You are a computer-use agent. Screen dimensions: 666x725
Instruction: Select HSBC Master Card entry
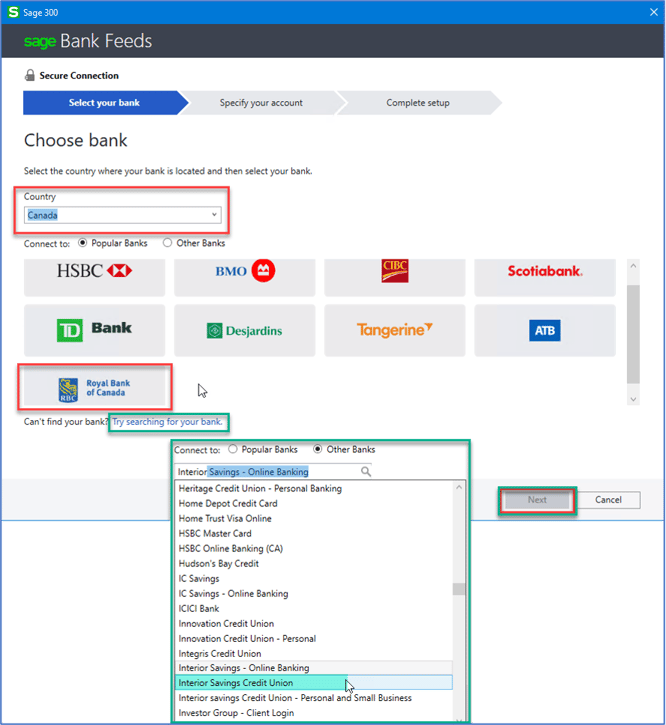point(314,533)
